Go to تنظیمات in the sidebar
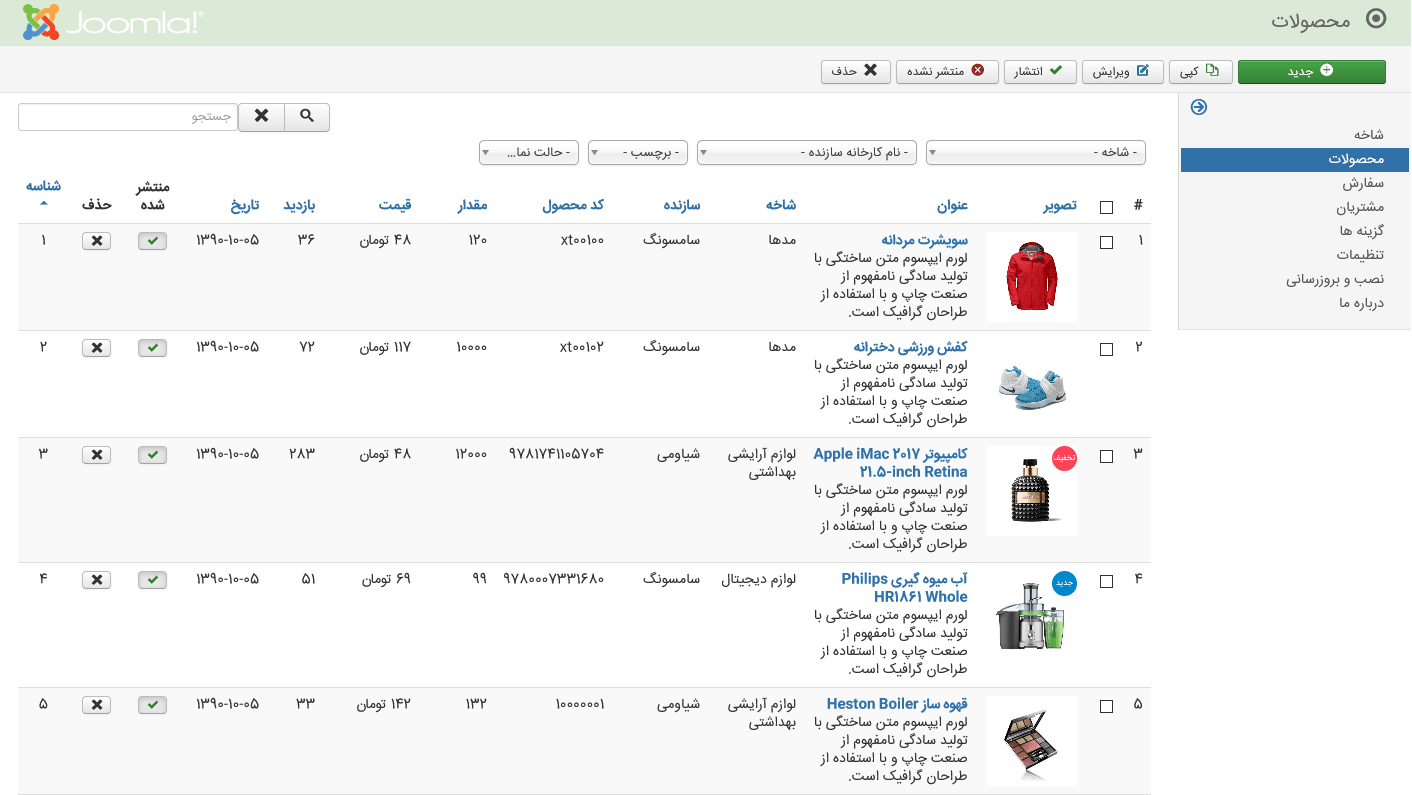This screenshot has height=795, width=1412. (1360, 255)
